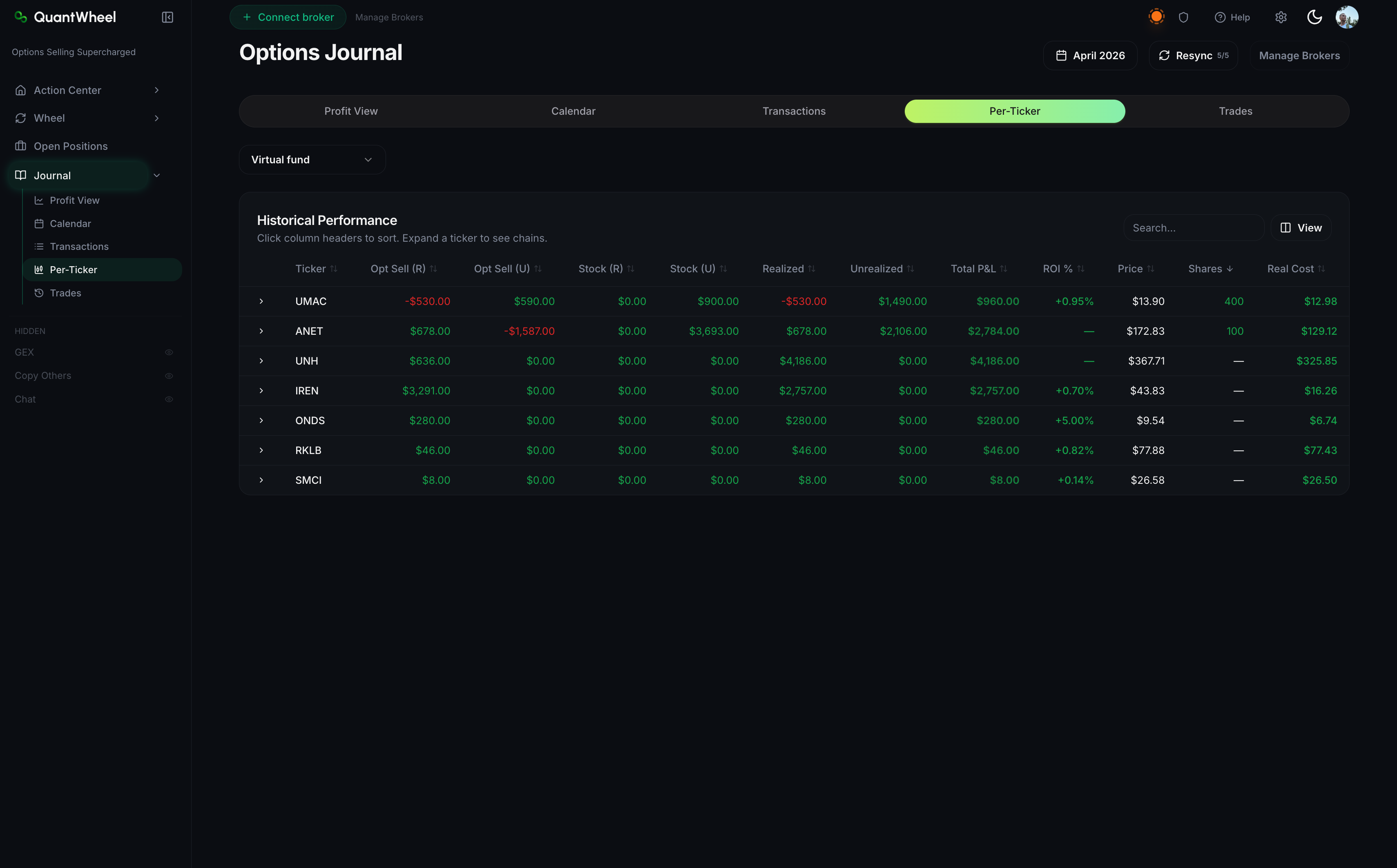Expand the ONDS ticker row
The image size is (1397, 868).
[261, 421]
